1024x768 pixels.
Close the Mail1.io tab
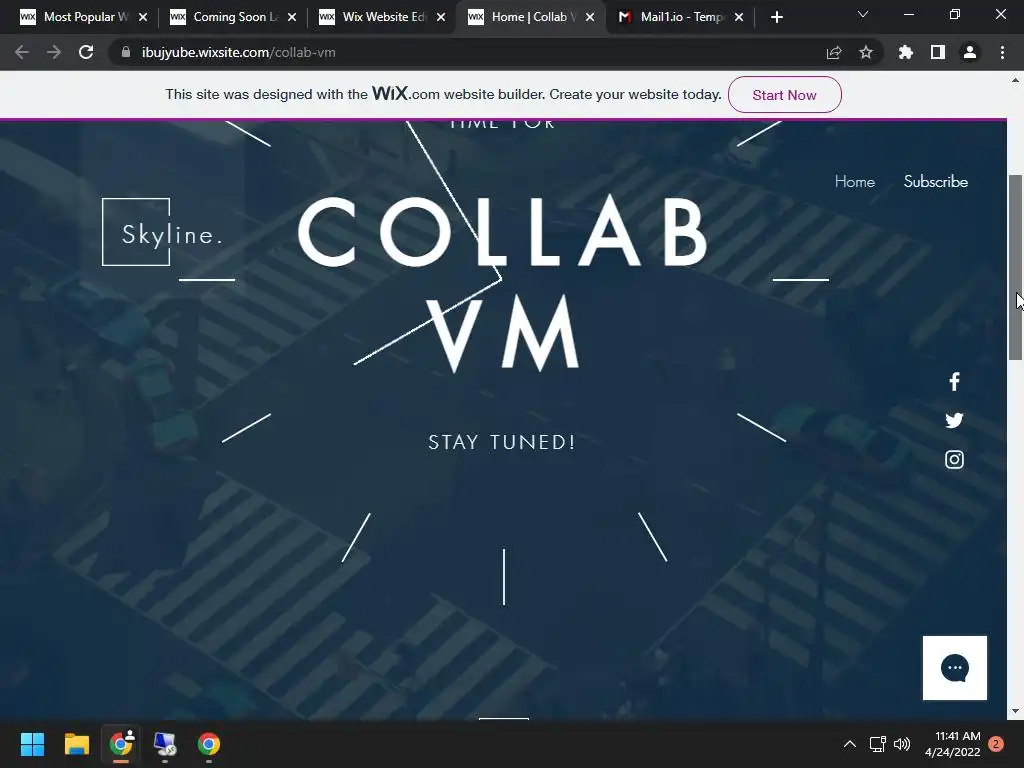pyautogui.click(x=739, y=17)
